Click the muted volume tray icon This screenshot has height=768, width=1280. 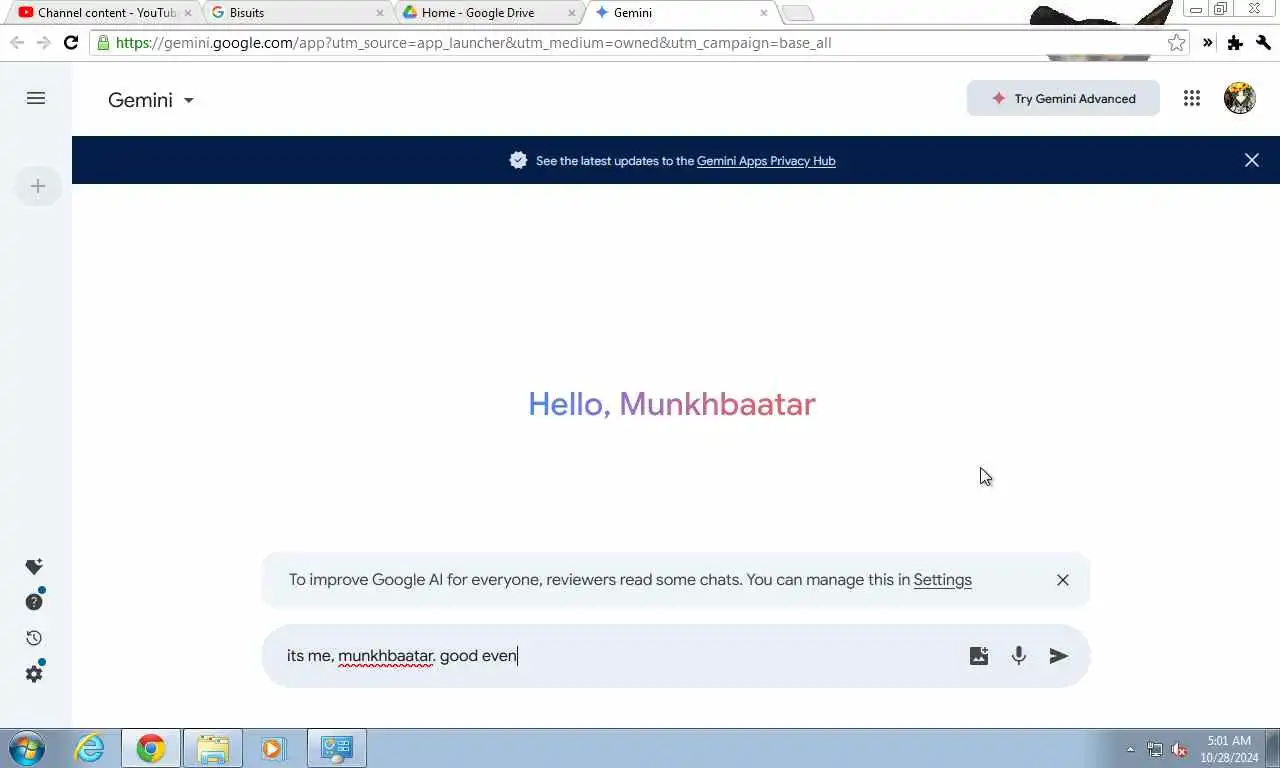click(1179, 749)
